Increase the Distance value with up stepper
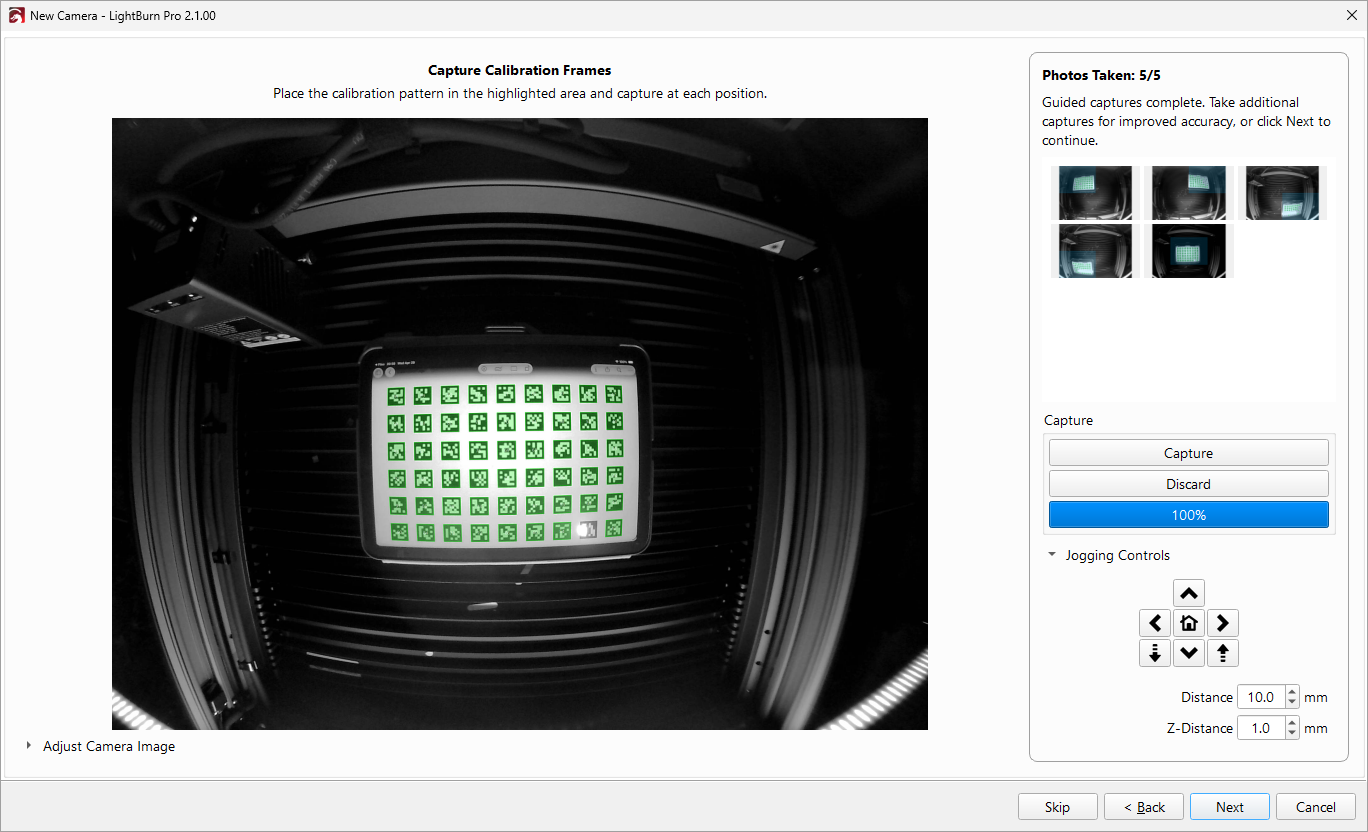This screenshot has height=832, width=1368. (x=1292, y=692)
